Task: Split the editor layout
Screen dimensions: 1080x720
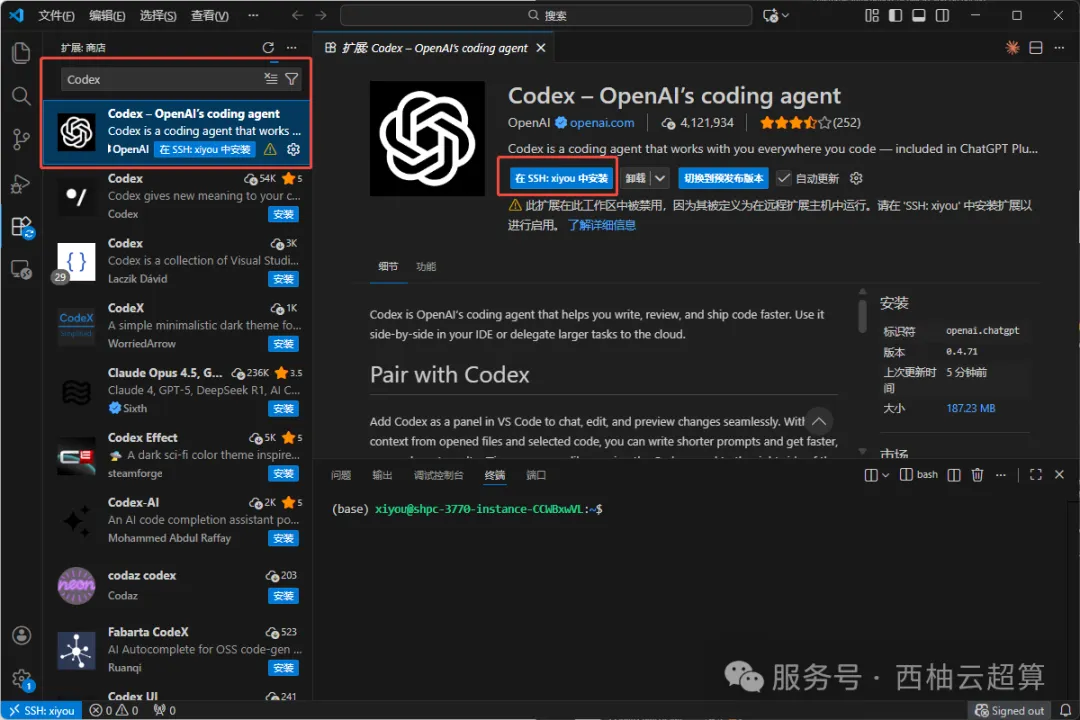Action: (1035, 48)
